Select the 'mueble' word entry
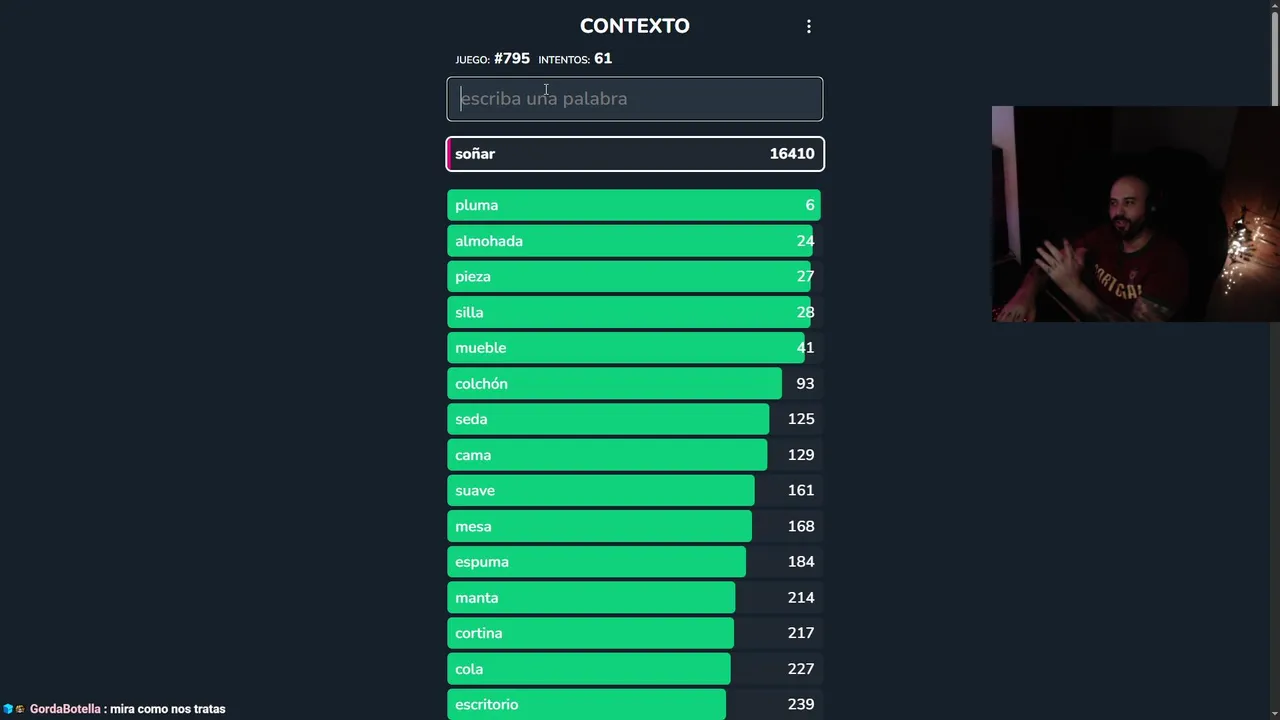The height and width of the screenshot is (720, 1280). [634, 348]
